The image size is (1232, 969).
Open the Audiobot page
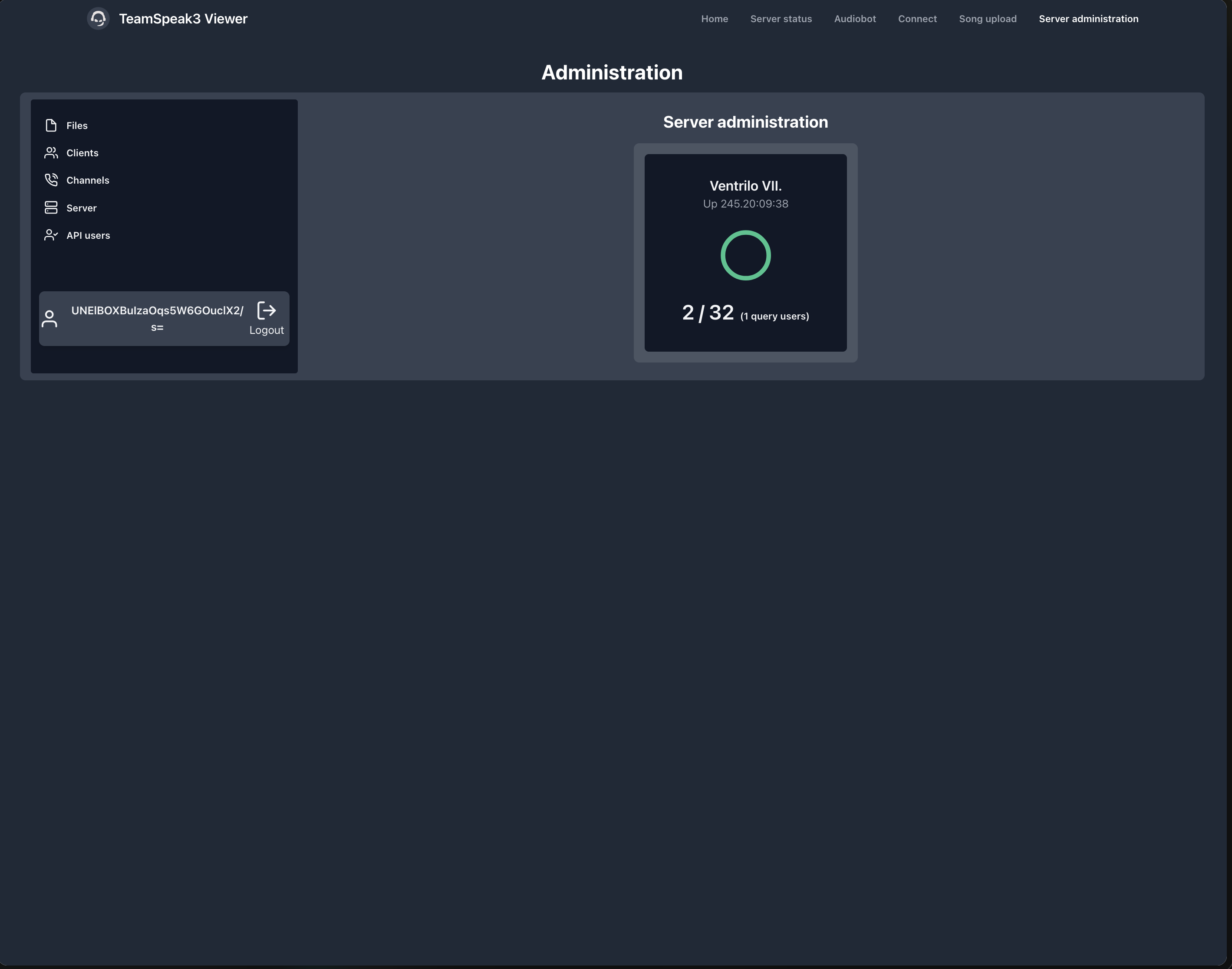click(x=855, y=19)
